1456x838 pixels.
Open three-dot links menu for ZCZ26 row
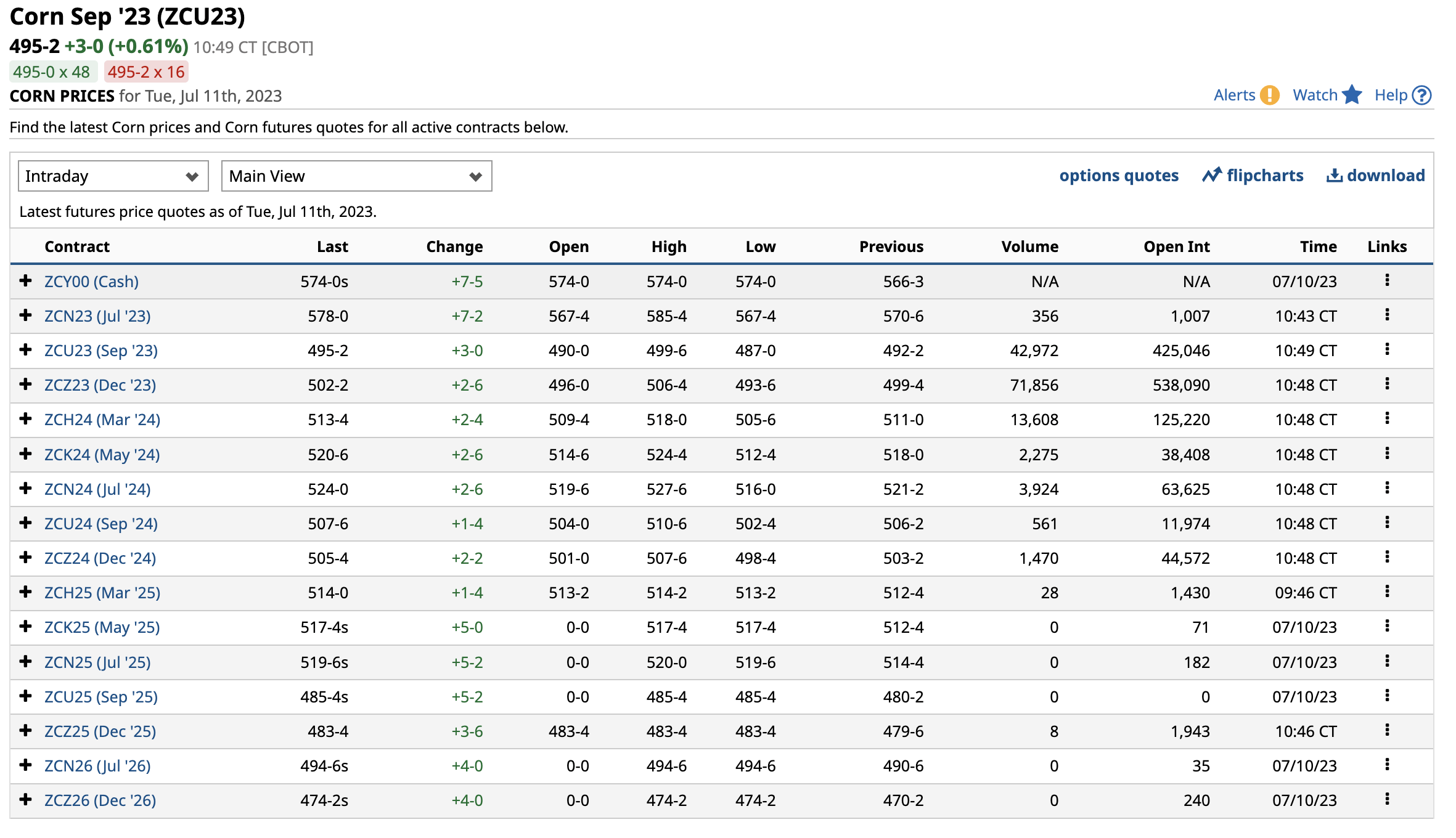coord(1387,799)
